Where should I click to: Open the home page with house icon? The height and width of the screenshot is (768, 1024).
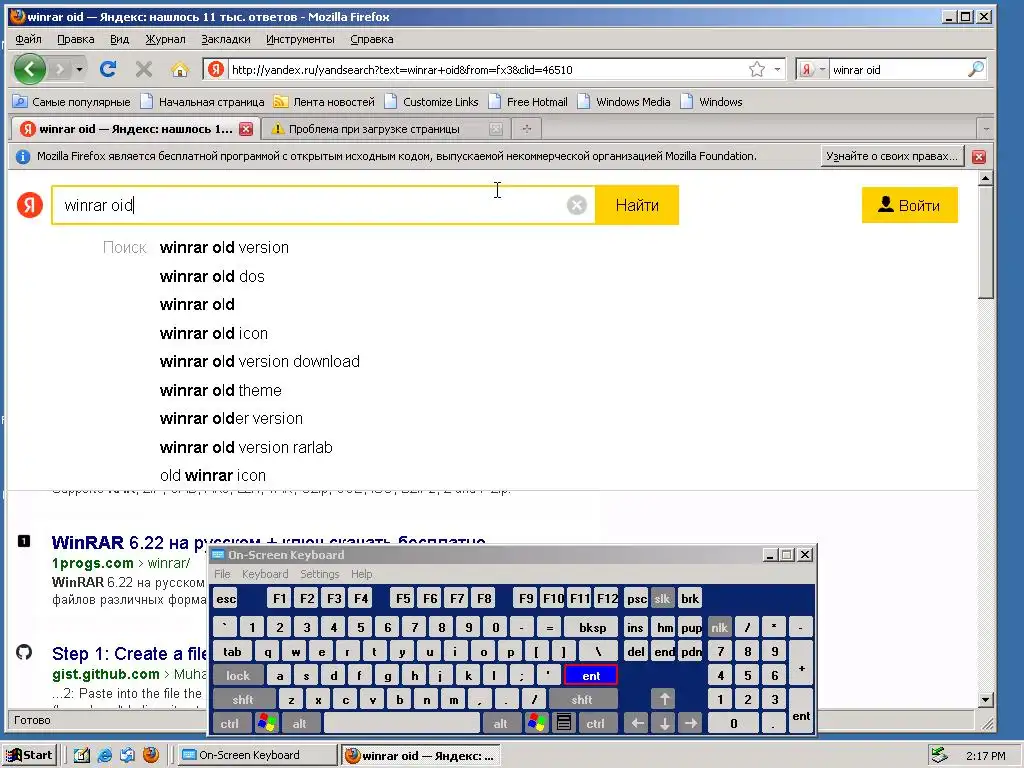click(180, 69)
